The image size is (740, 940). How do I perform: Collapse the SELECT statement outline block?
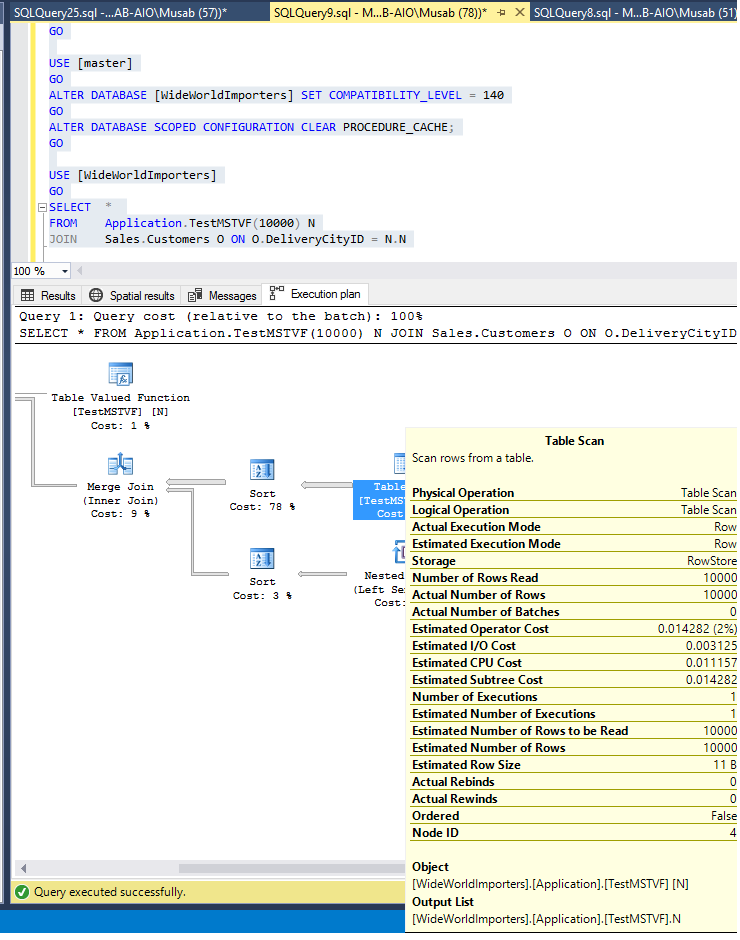[41, 207]
